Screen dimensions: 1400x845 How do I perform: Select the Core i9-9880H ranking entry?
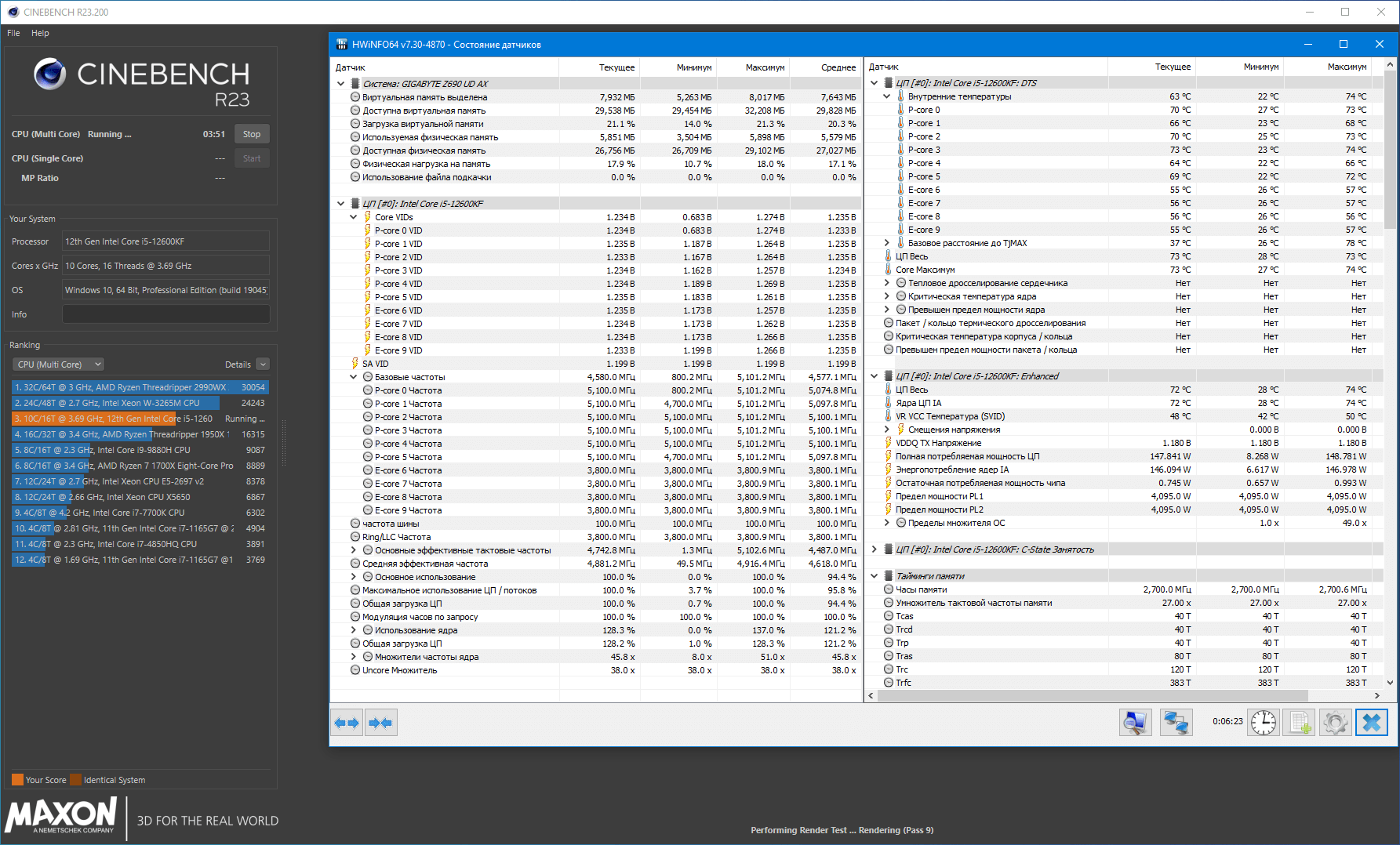140,450
